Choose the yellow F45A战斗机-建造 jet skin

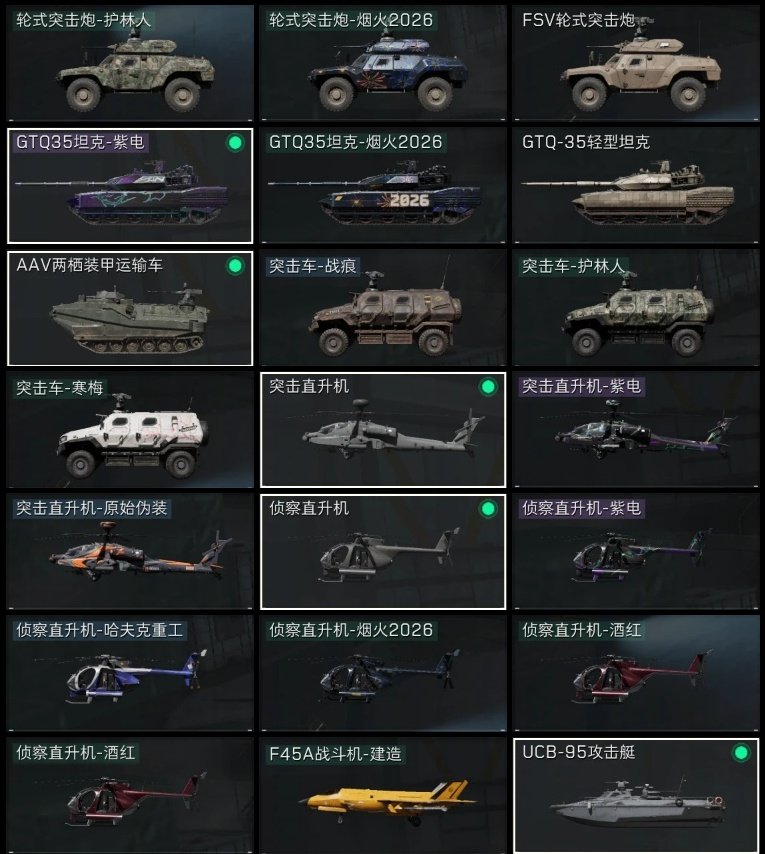[383, 796]
